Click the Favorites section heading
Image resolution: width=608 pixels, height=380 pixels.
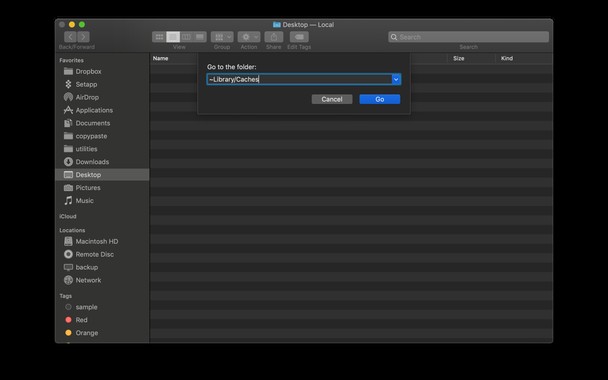click(71, 60)
